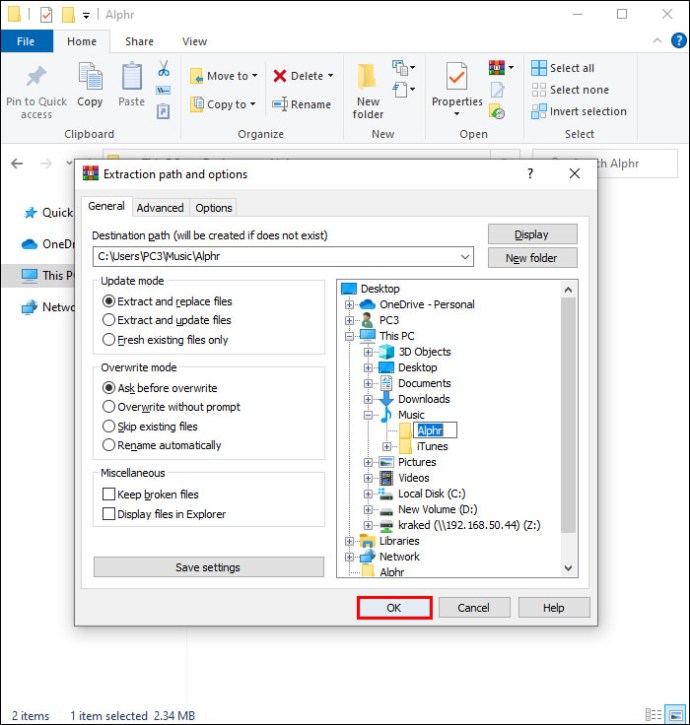
Task: Click the WinRAR open icon in ribbon
Action: pos(497,68)
